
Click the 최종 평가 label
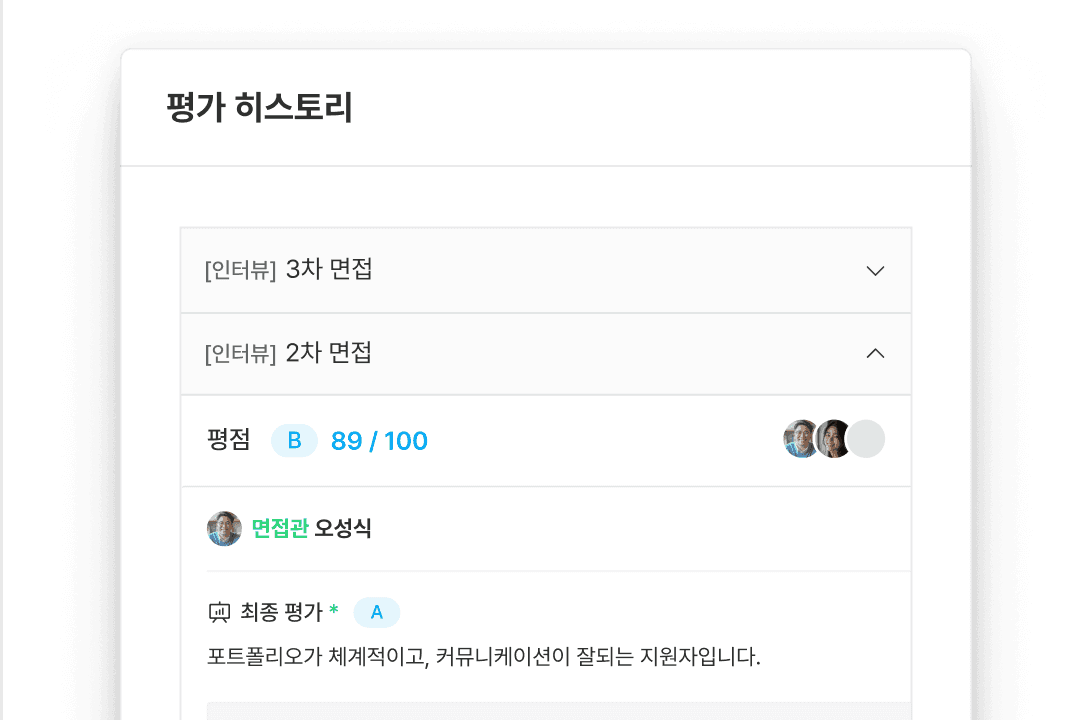coord(282,612)
